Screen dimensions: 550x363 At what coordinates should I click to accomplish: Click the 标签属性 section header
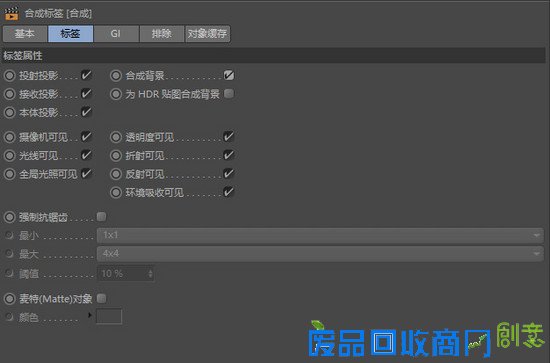[274, 55]
